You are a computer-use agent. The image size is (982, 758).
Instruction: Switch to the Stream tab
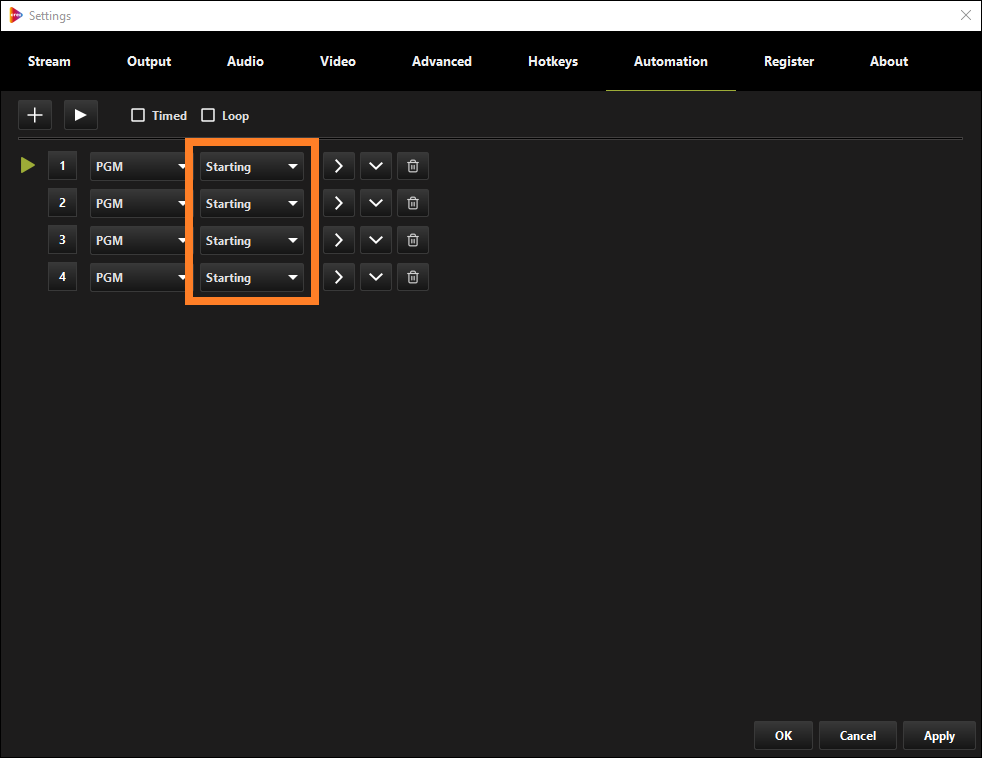coord(49,61)
